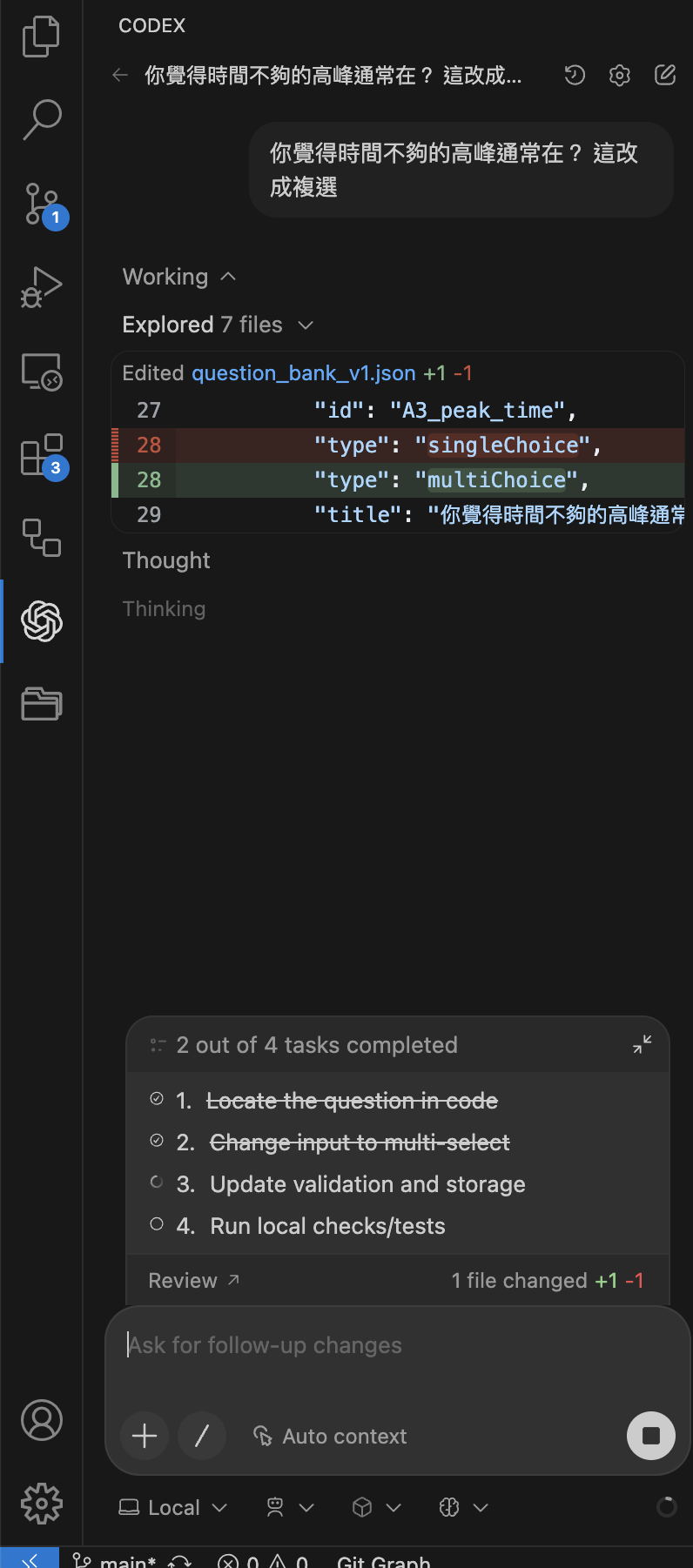Open the Extensions view icon

click(x=41, y=455)
